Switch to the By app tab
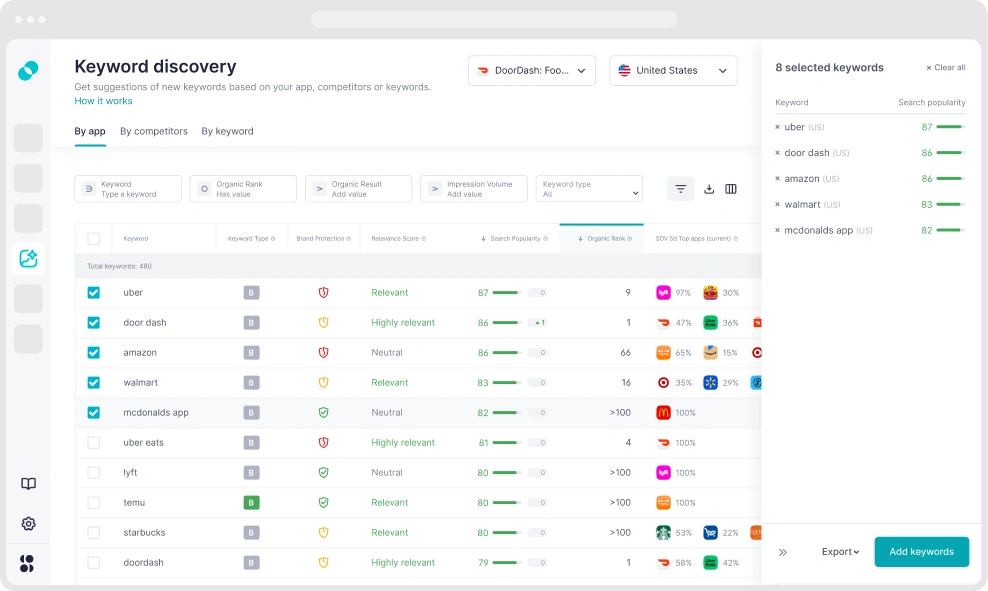The height and width of the screenshot is (591, 988). coord(90,131)
